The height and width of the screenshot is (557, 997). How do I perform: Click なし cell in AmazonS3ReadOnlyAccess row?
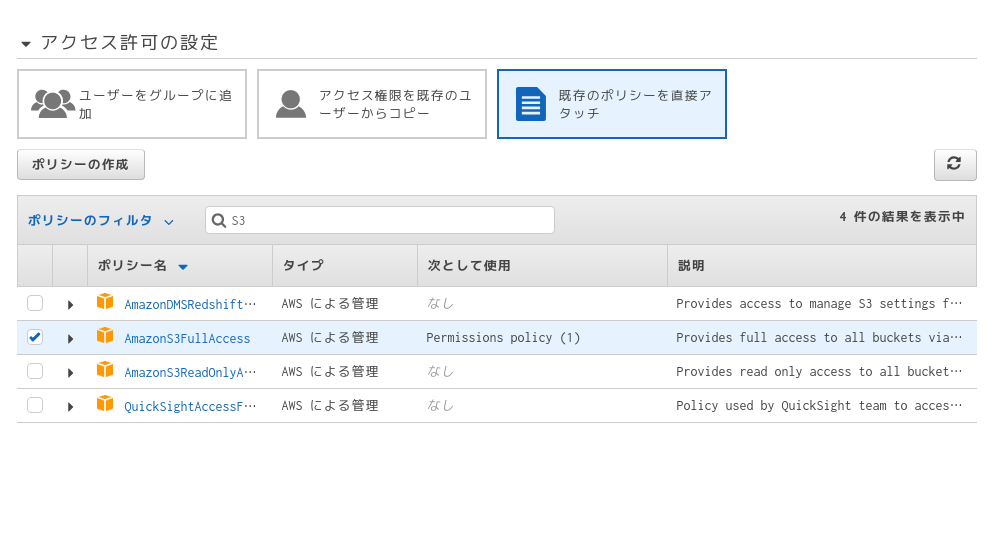click(x=440, y=372)
